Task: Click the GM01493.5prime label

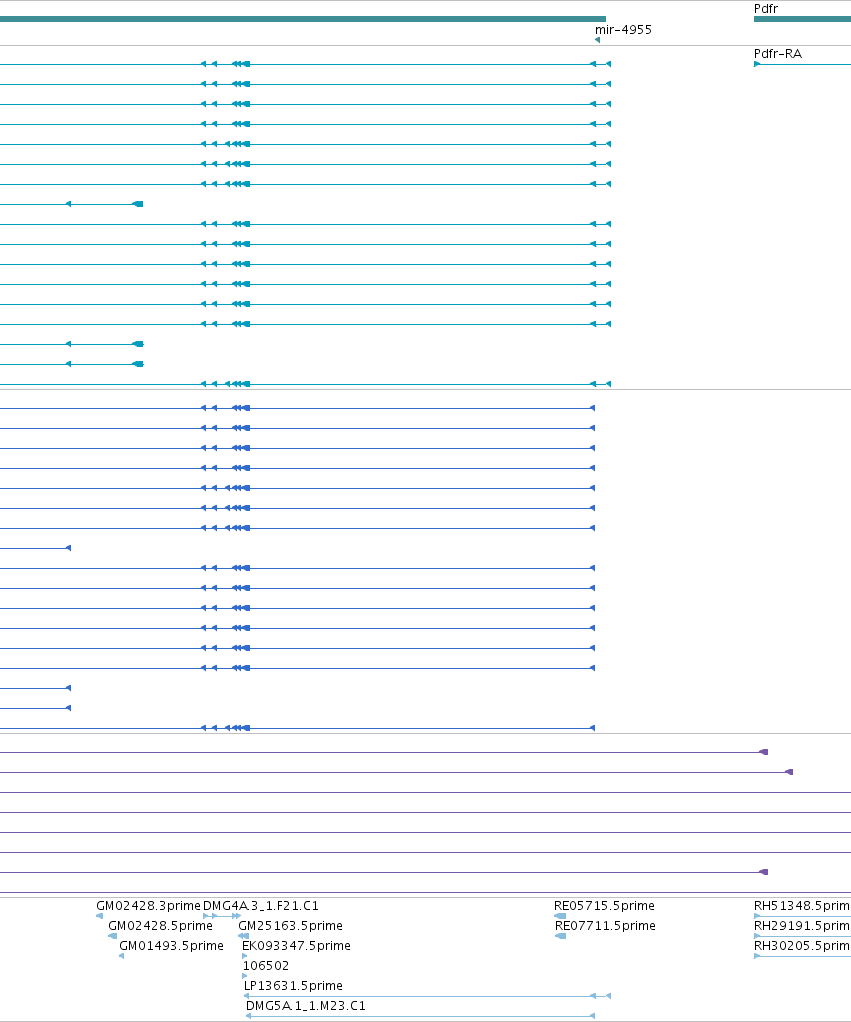Action: [x=171, y=945]
